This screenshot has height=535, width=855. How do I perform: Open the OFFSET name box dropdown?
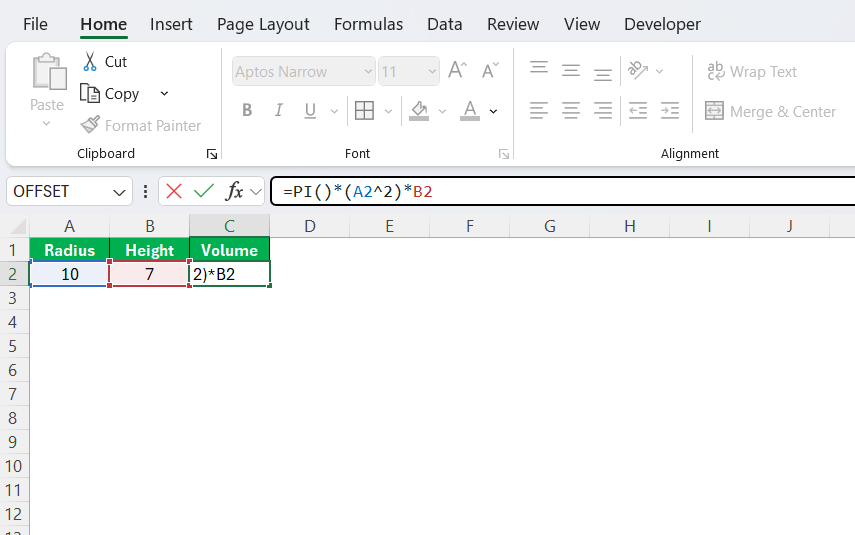[x=119, y=192]
